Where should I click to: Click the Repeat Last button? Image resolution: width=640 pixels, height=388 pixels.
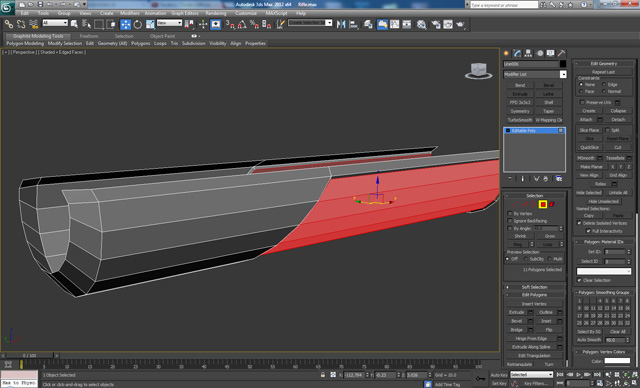(x=604, y=72)
